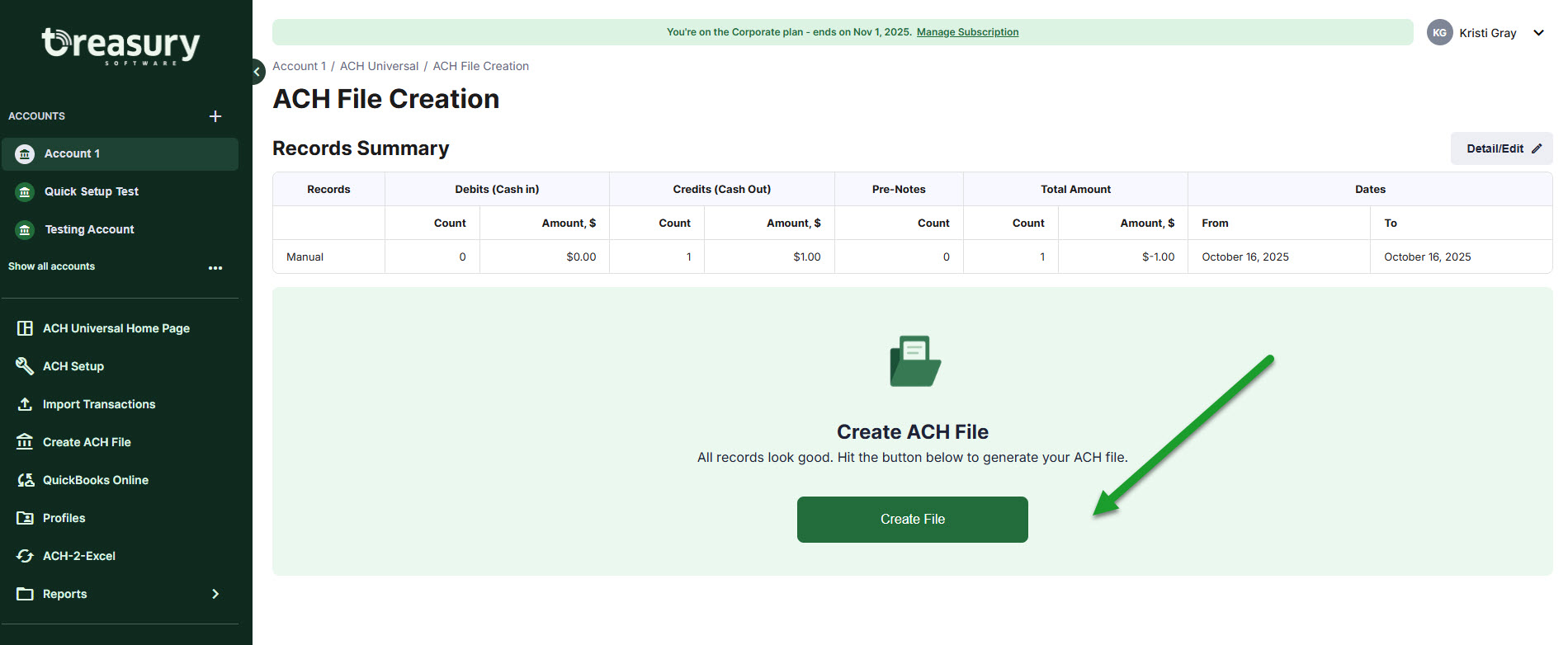Collapse the sidebar with the chevron toggle
This screenshot has width=1568, height=645.
(x=257, y=72)
